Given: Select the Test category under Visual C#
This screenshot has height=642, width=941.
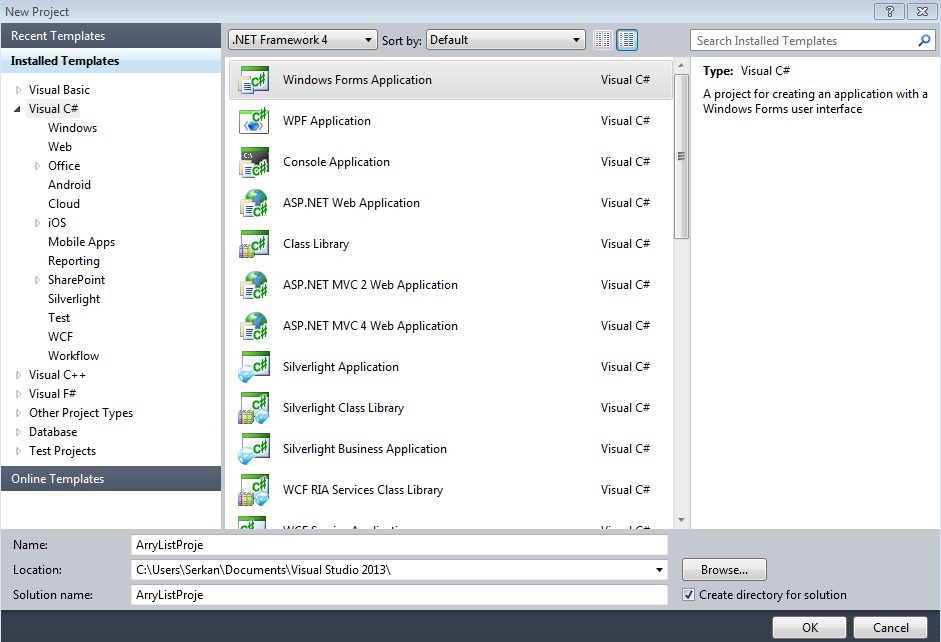Looking at the screenshot, I should pos(59,318).
